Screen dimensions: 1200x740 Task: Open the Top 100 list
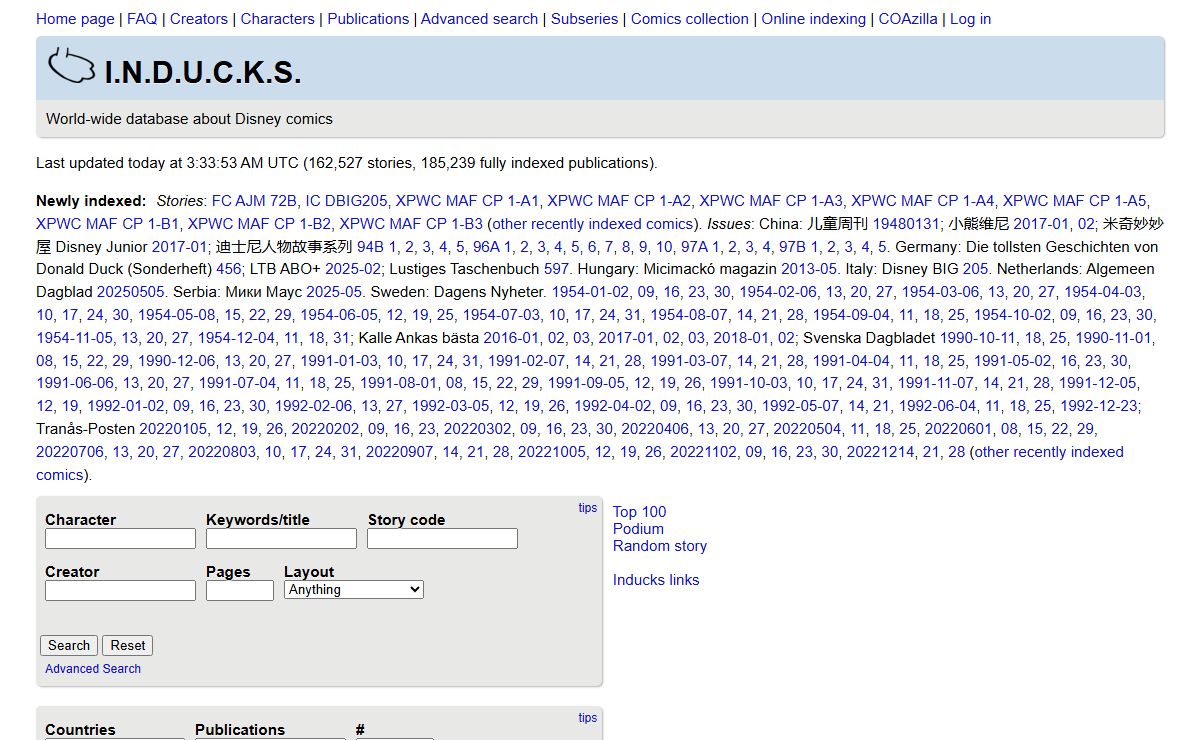click(639, 512)
